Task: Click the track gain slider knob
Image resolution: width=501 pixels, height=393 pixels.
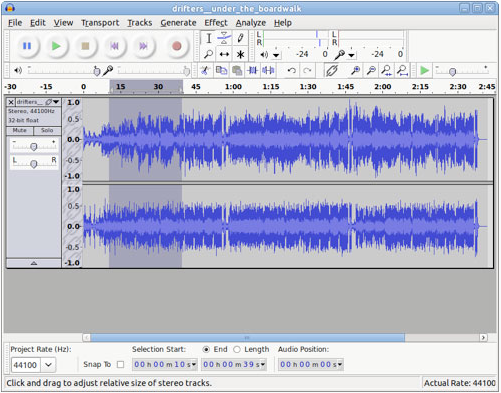Action: [34, 147]
